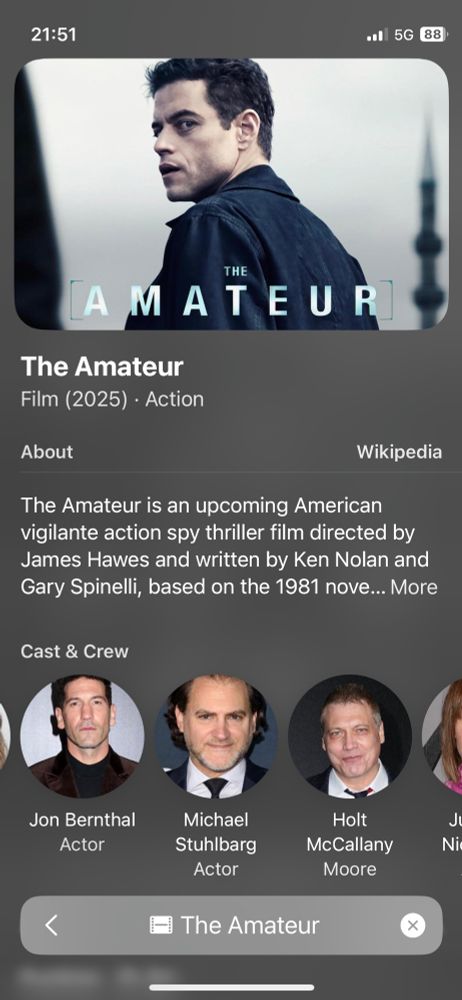
Task: Tap the back chevron in the search bar
Action: 52,925
